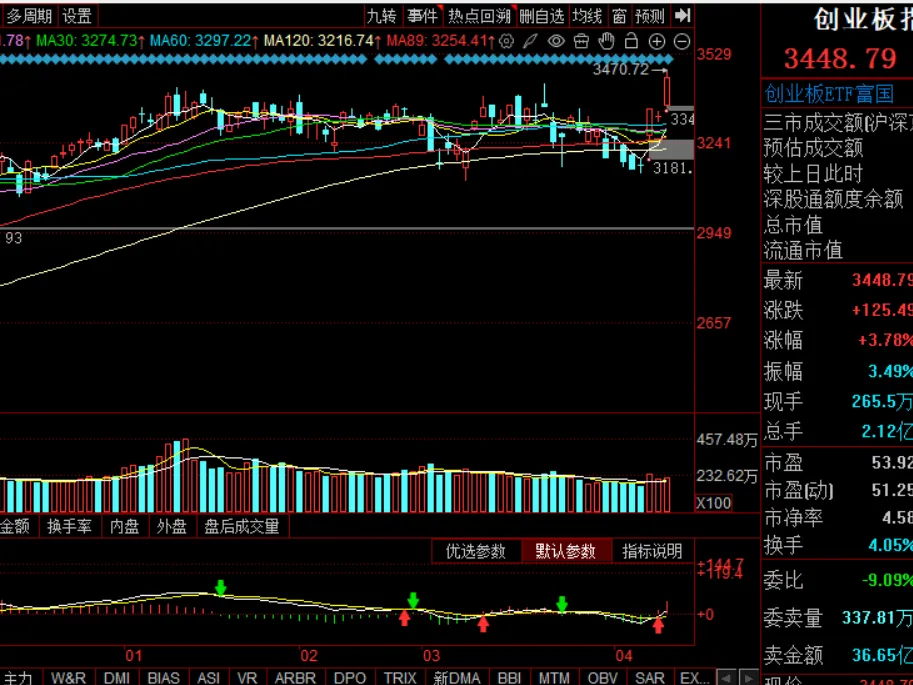Select the SAR indicator tab

coord(649,677)
